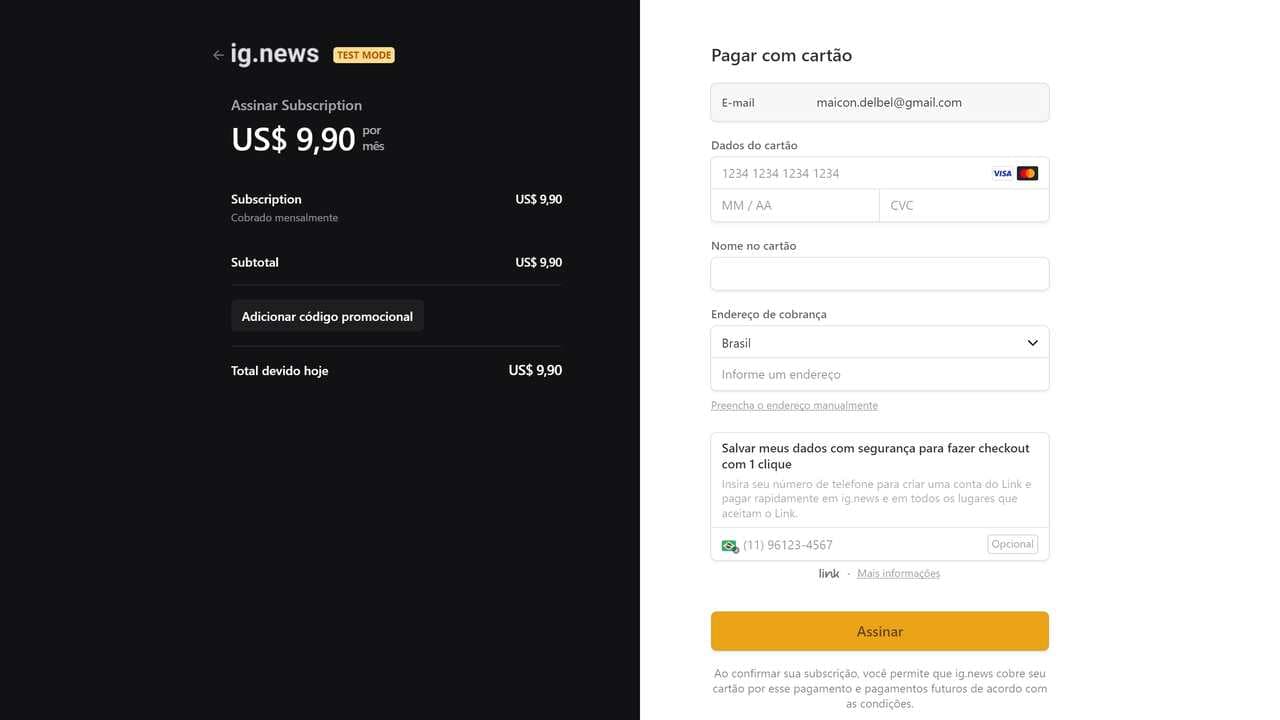The width and height of the screenshot is (1280, 720).
Task: Open Adicionar código promocional
Action: [x=327, y=316]
